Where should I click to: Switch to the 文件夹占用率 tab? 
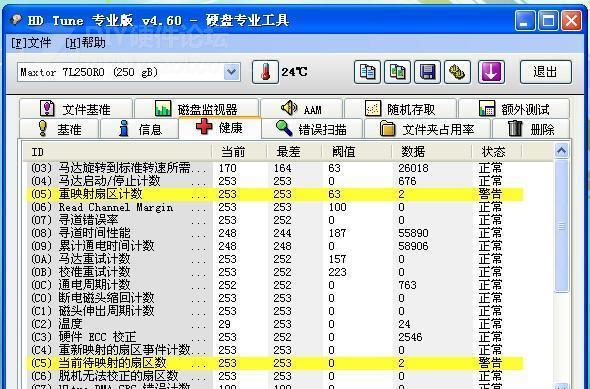click(427, 129)
